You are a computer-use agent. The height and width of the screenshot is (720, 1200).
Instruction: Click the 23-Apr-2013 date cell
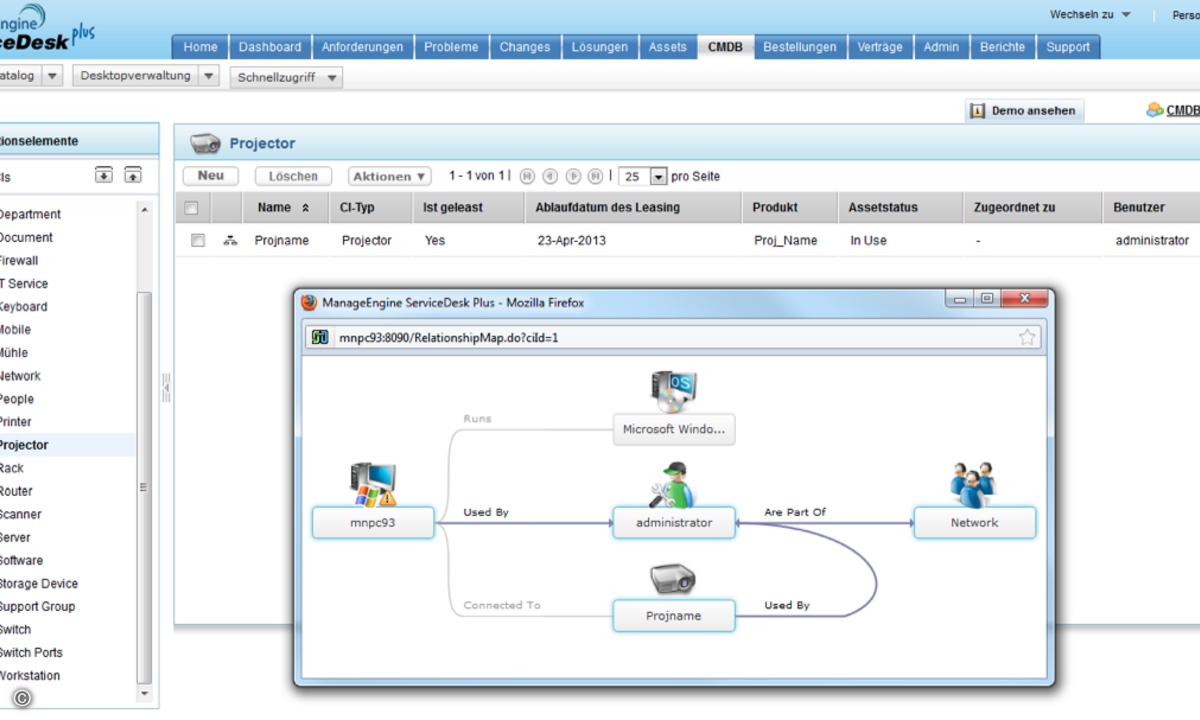tap(572, 241)
